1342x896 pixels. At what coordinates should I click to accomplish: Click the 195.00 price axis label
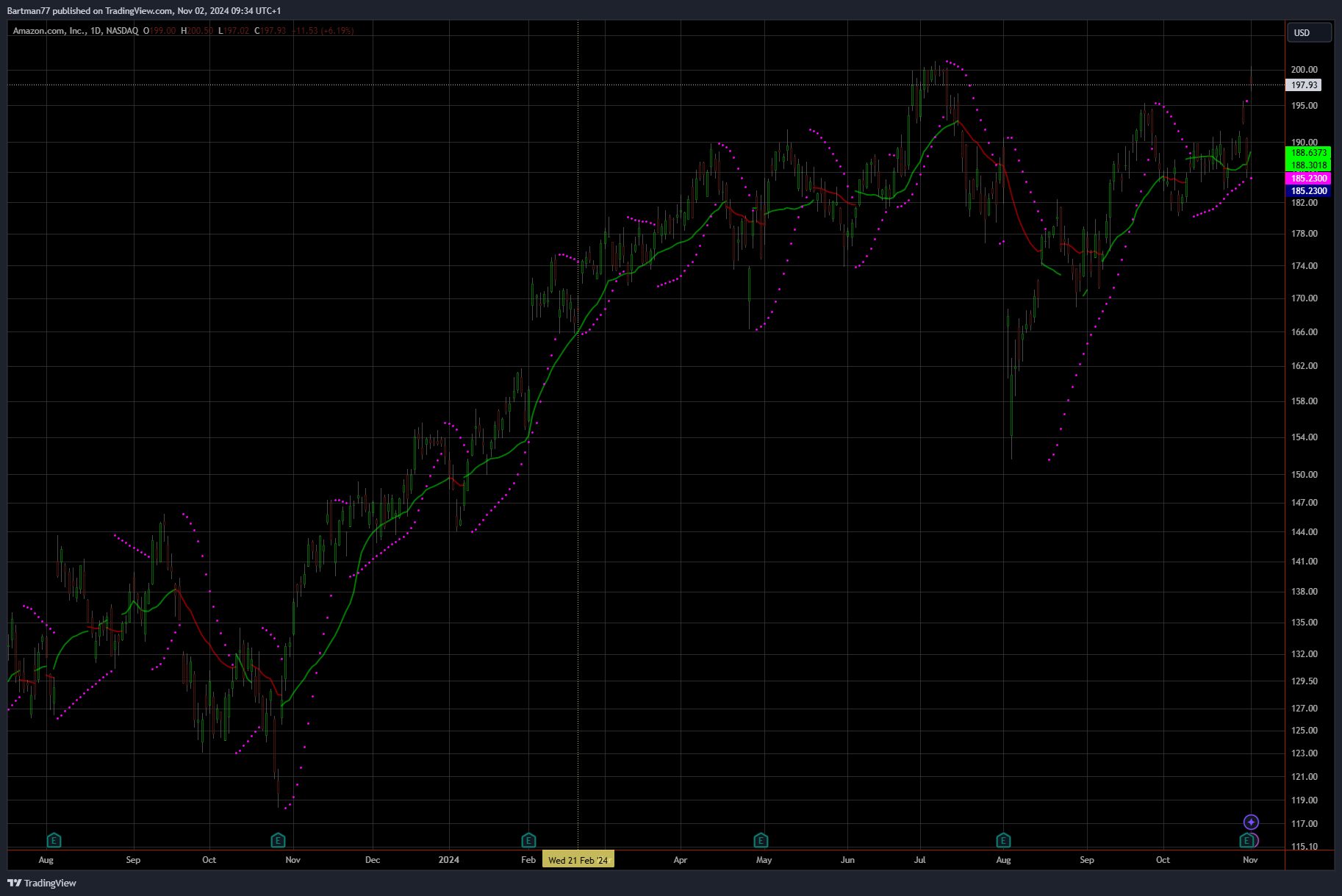click(1304, 106)
